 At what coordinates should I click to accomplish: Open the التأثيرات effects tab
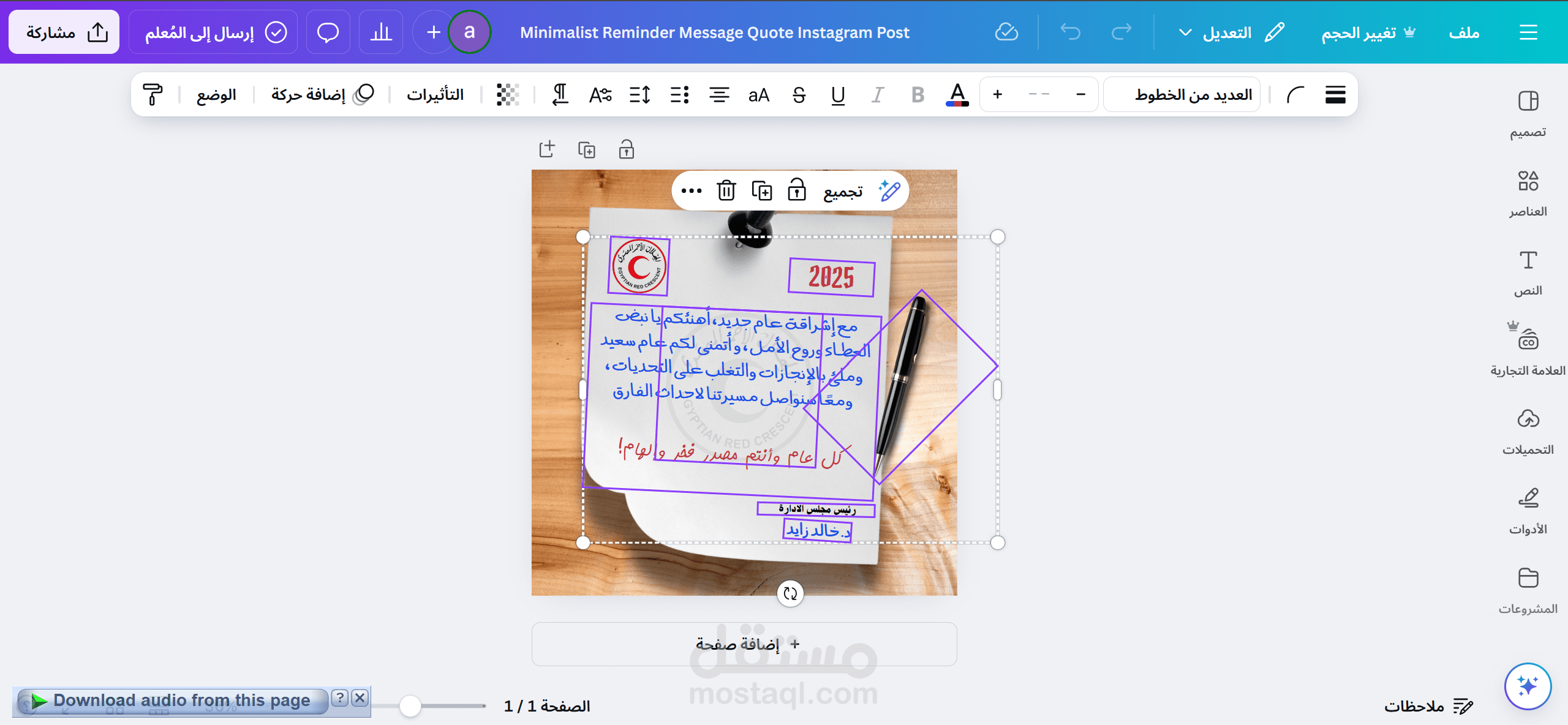(435, 95)
